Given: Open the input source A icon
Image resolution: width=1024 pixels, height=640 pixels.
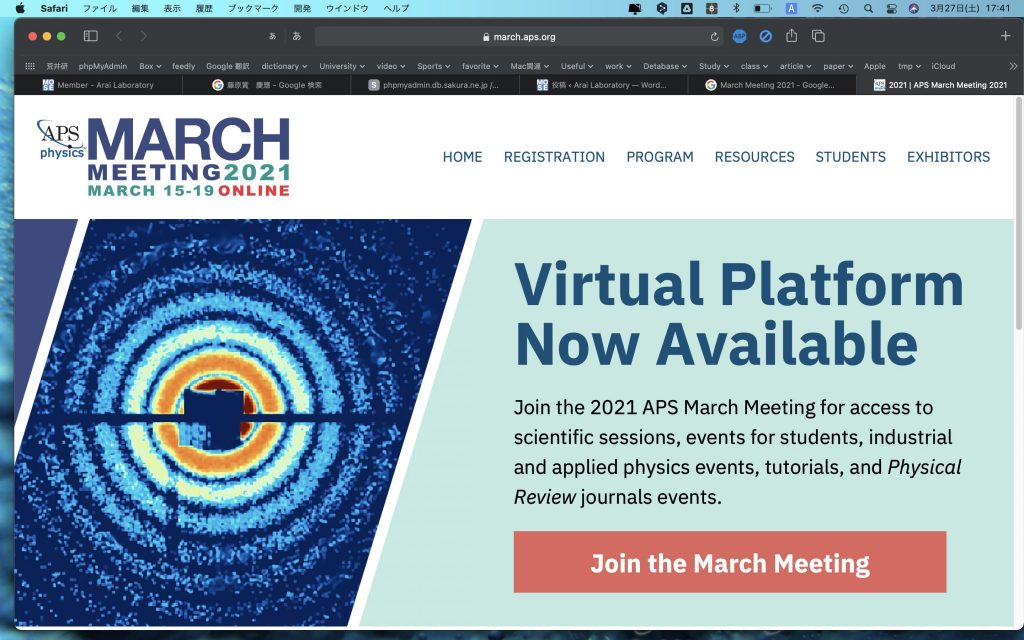Looking at the screenshot, I should (791, 8).
